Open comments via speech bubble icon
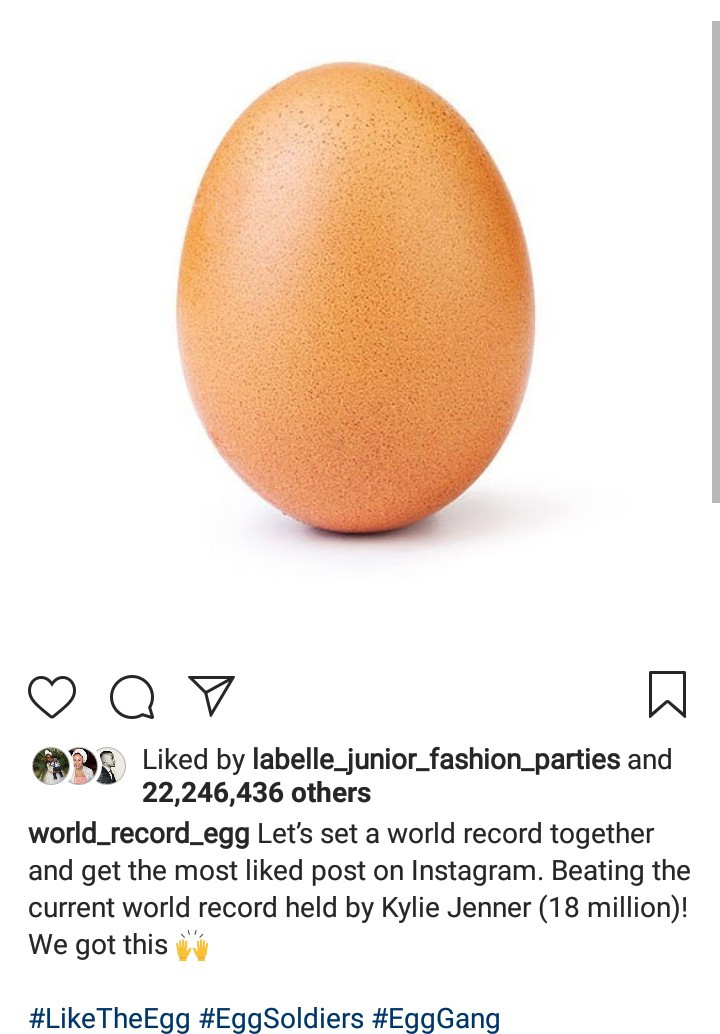 click(x=133, y=696)
